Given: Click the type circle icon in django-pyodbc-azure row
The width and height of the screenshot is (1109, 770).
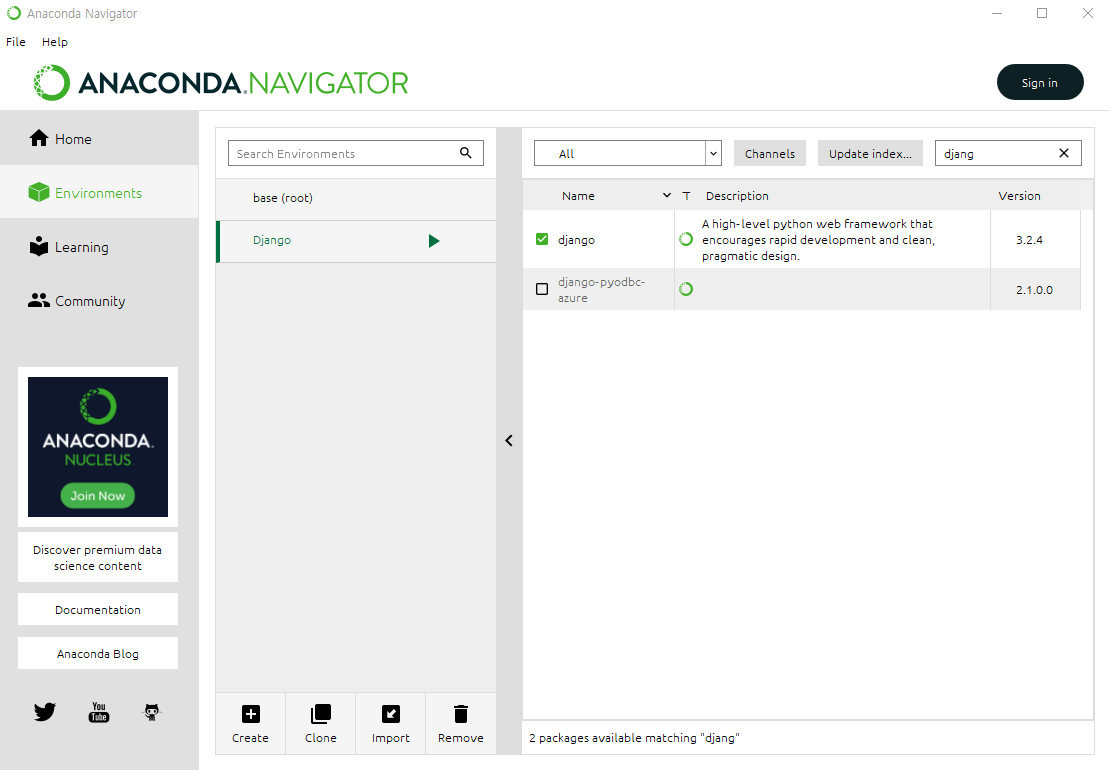Looking at the screenshot, I should pyautogui.click(x=685, y=288).
